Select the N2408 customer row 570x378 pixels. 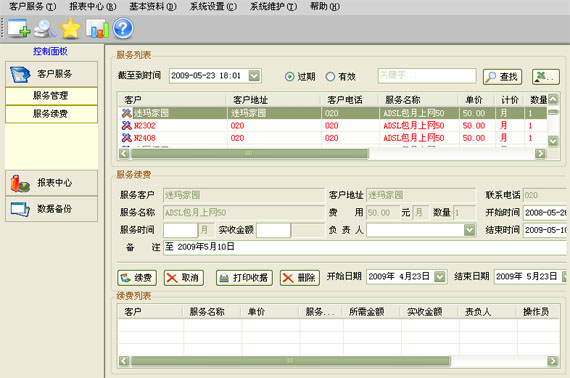click(333, 138)
